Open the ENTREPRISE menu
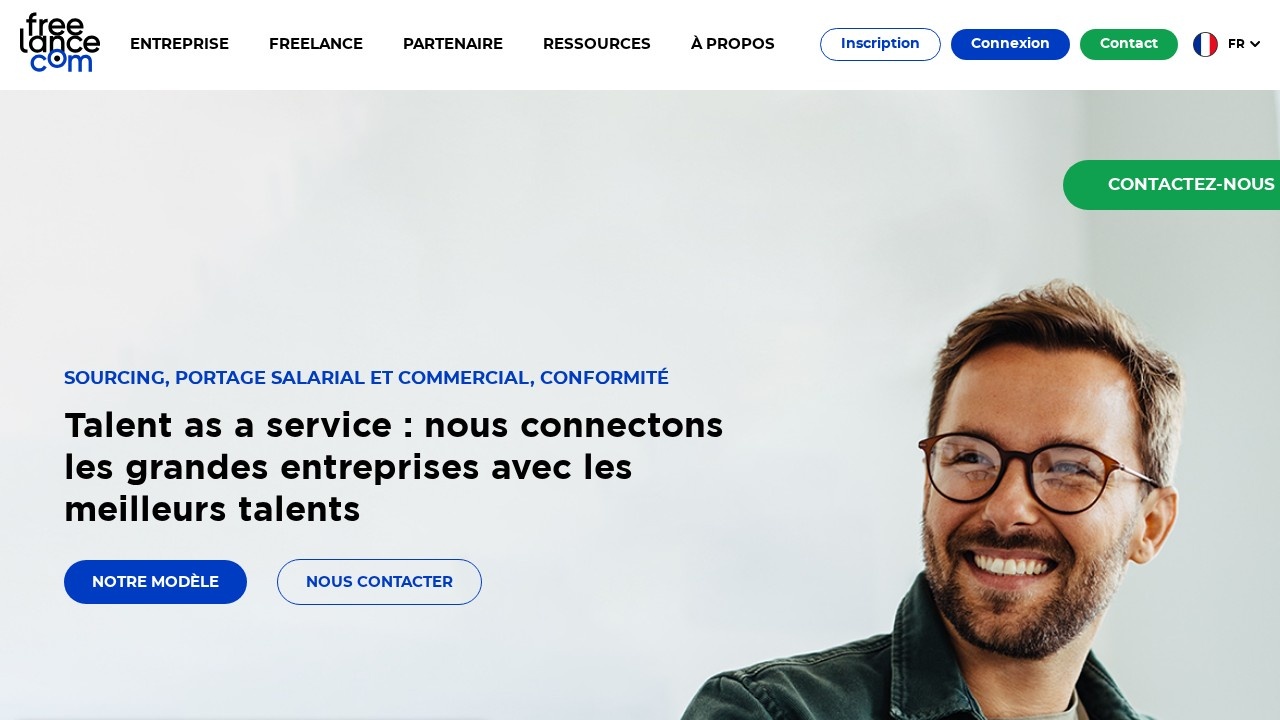 179,44
